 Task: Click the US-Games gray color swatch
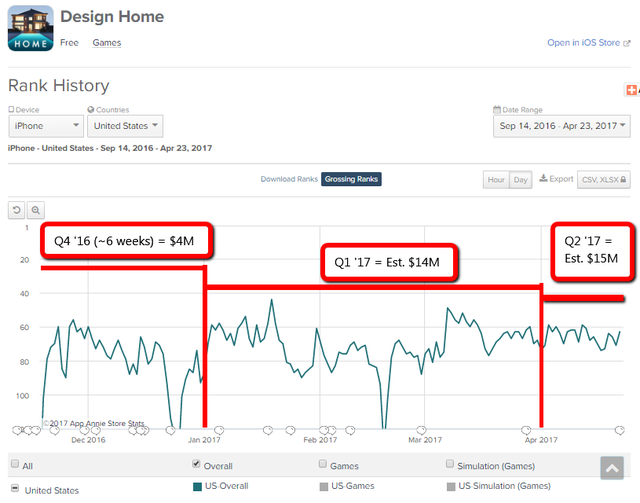coord(324,486)
